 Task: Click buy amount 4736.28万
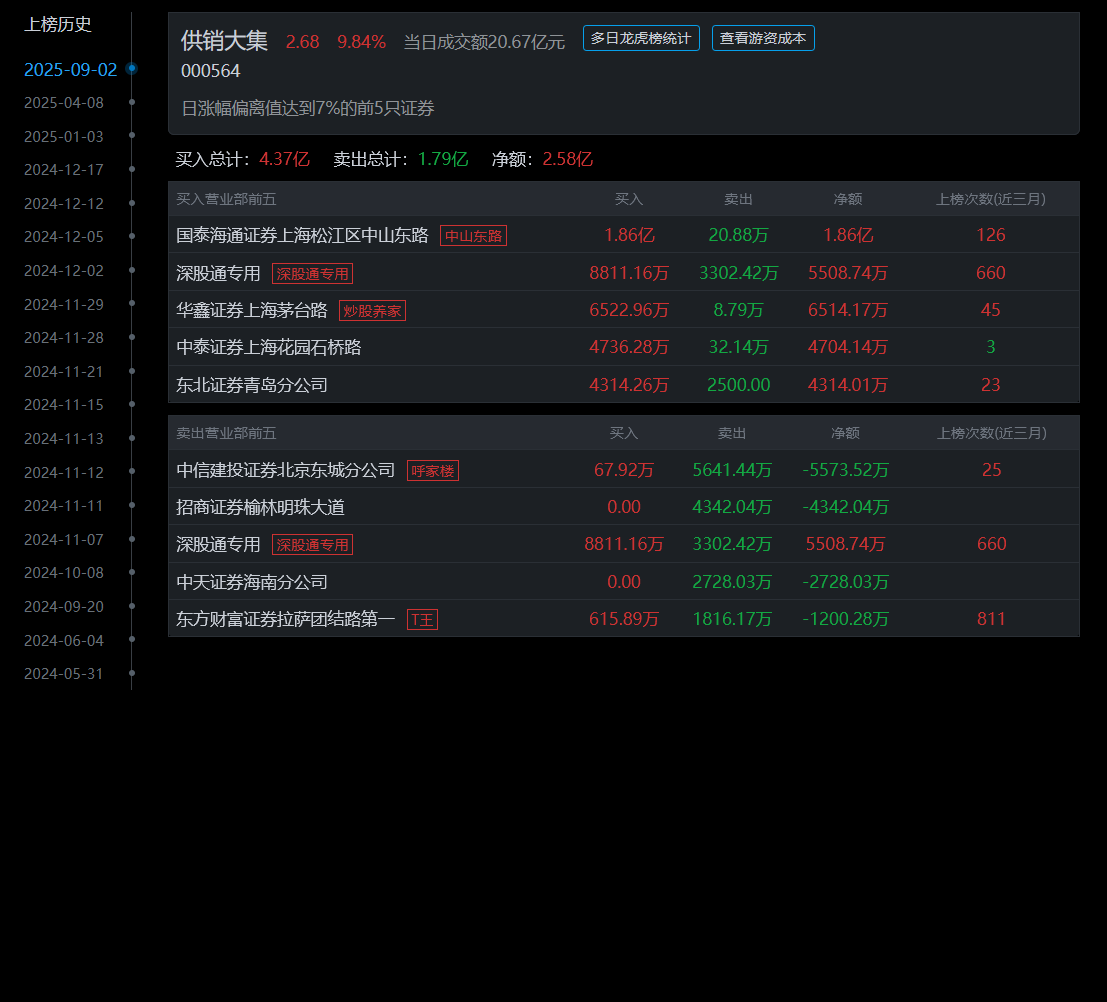(x=628, y=347)
